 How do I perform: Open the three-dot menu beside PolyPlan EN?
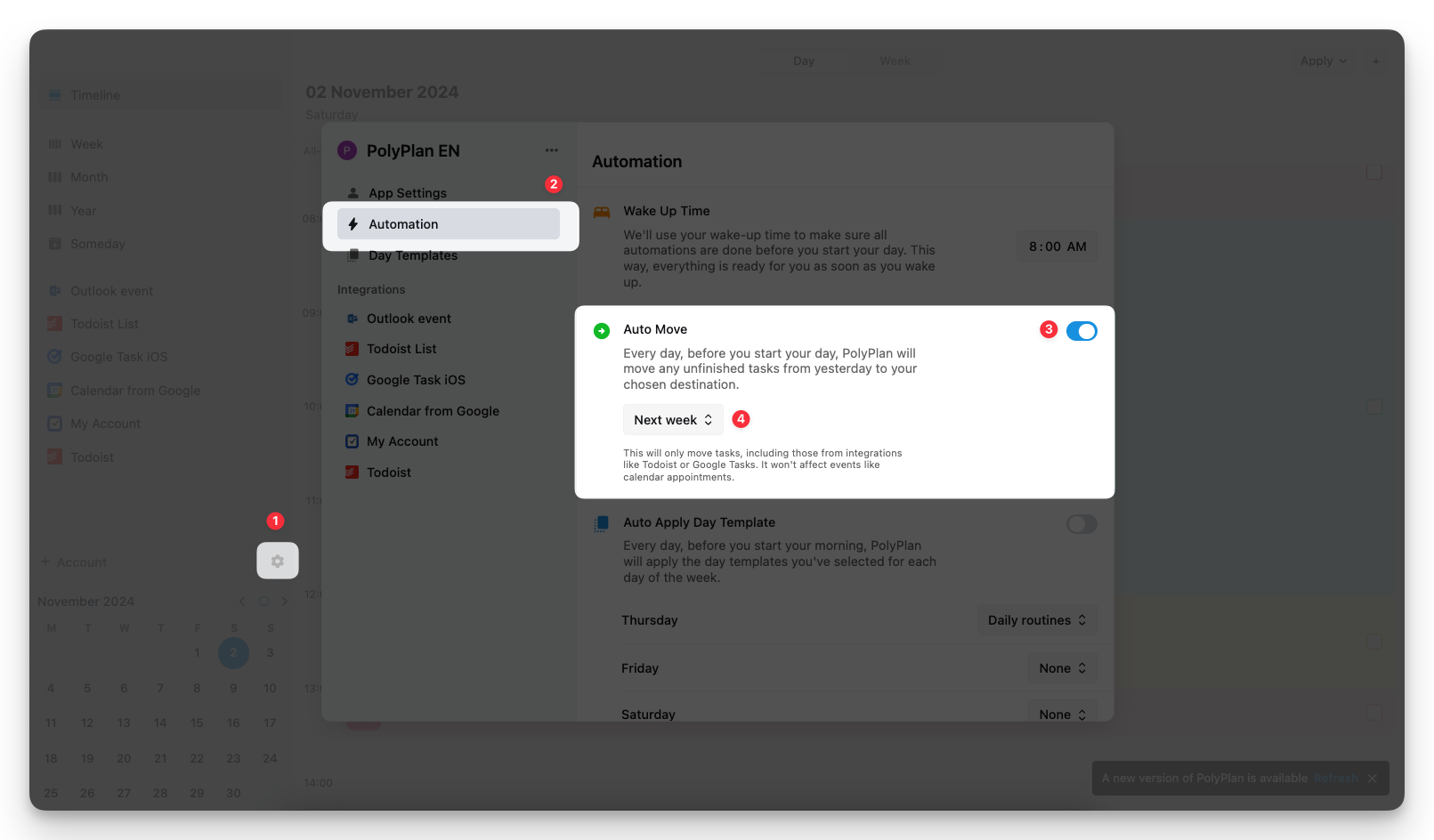(x=552, y=150)
